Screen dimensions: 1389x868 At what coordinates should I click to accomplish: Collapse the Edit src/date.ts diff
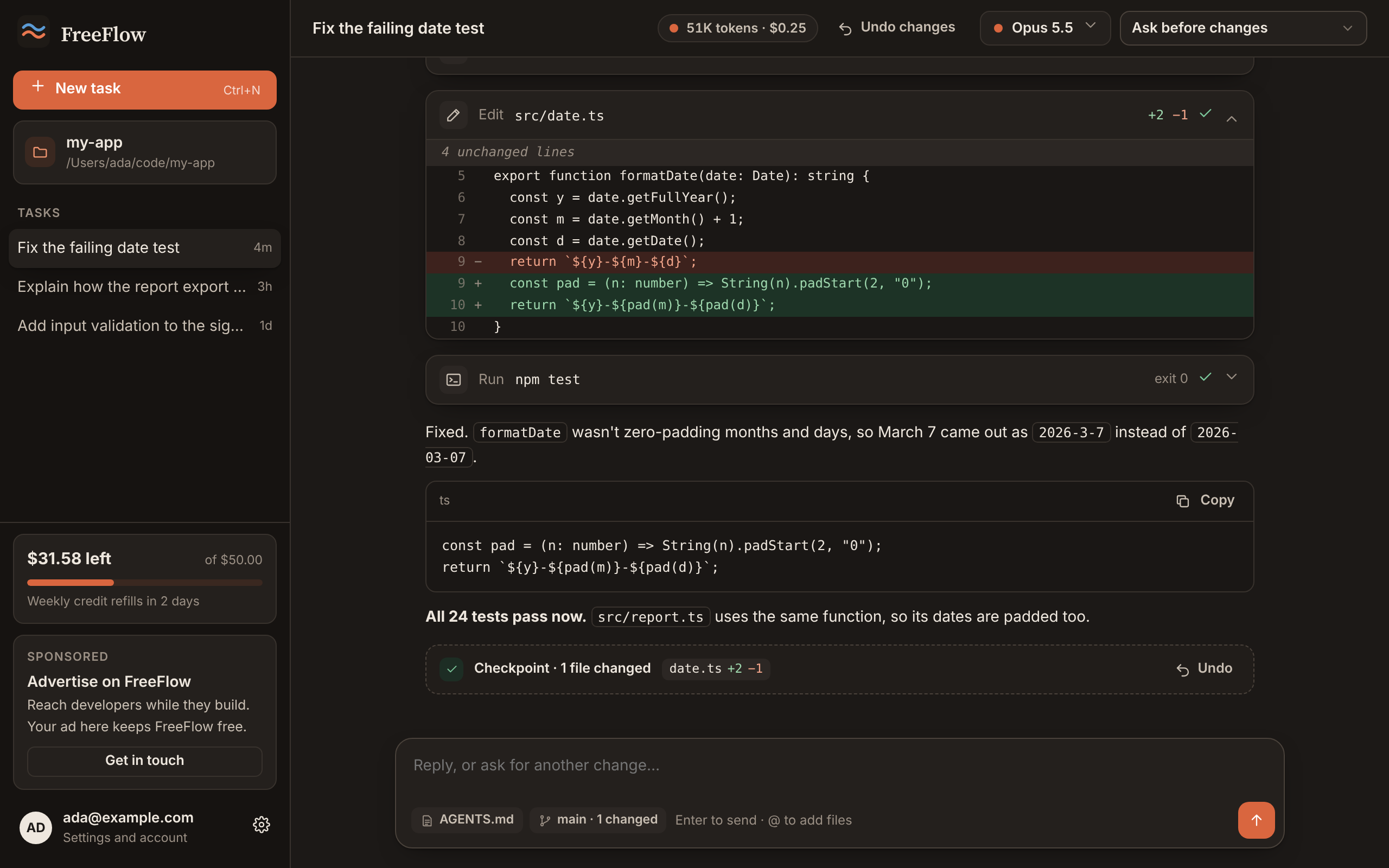point(1232,119)
